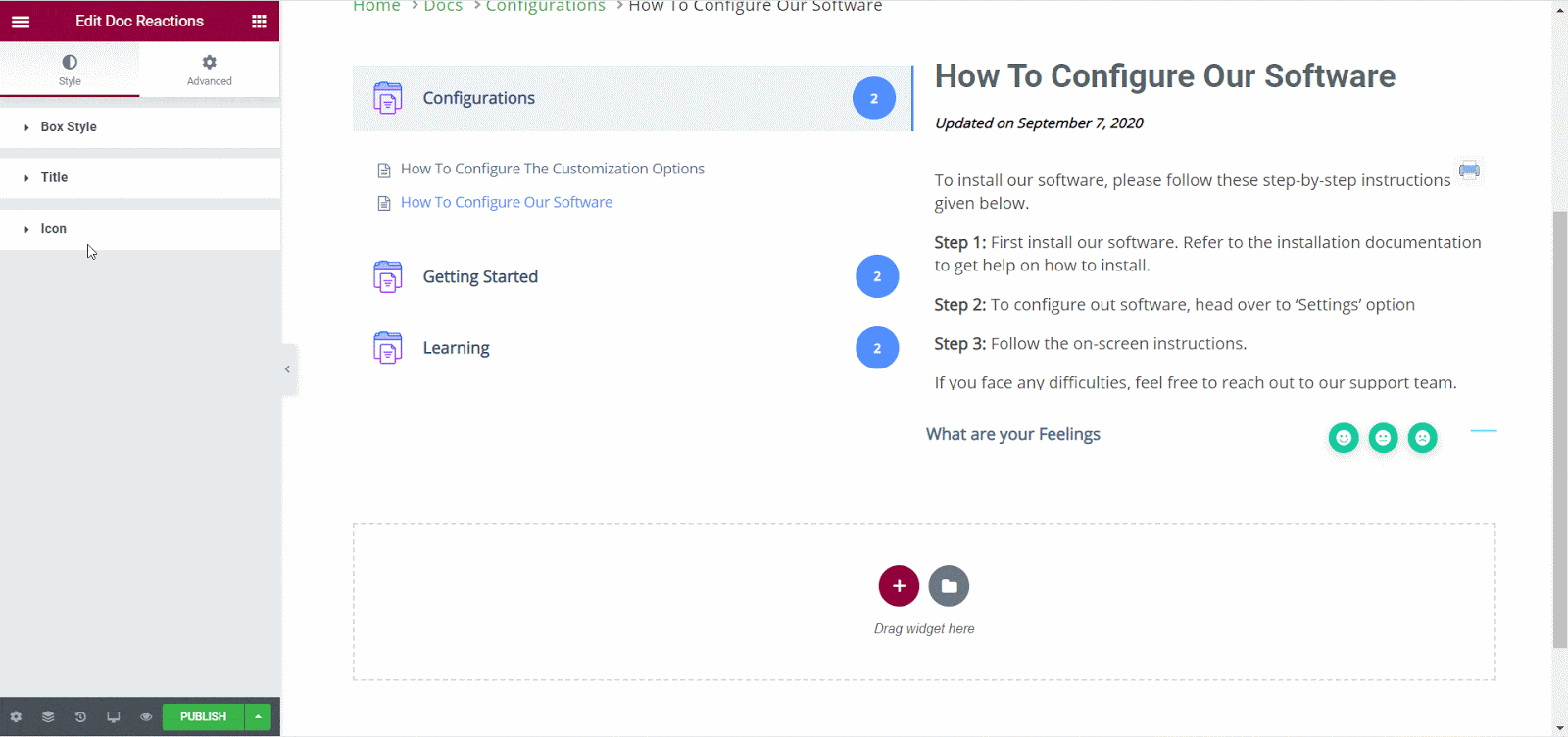The height and width of the screenshot is (737, 1568).
Task: Collapse the editor panel with the side handle
Action: (x=287, y=369)
